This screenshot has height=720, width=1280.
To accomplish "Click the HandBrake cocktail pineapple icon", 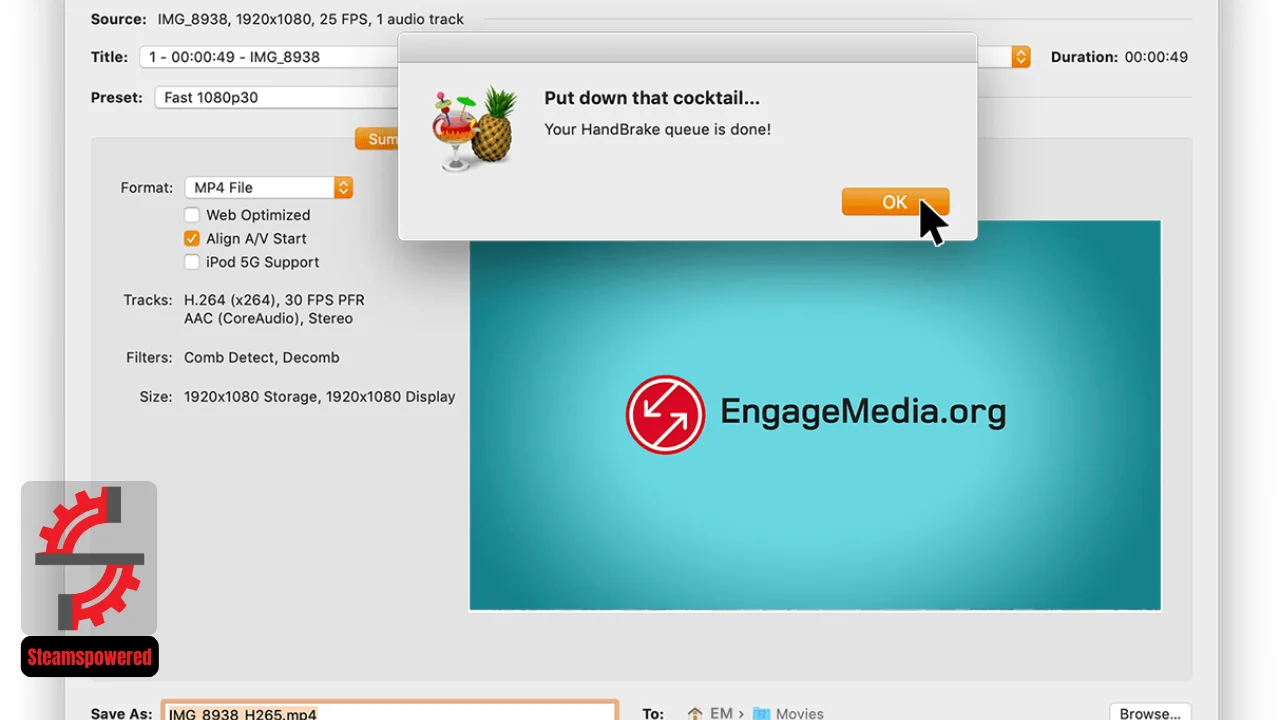I will click(x=474, y=129).
